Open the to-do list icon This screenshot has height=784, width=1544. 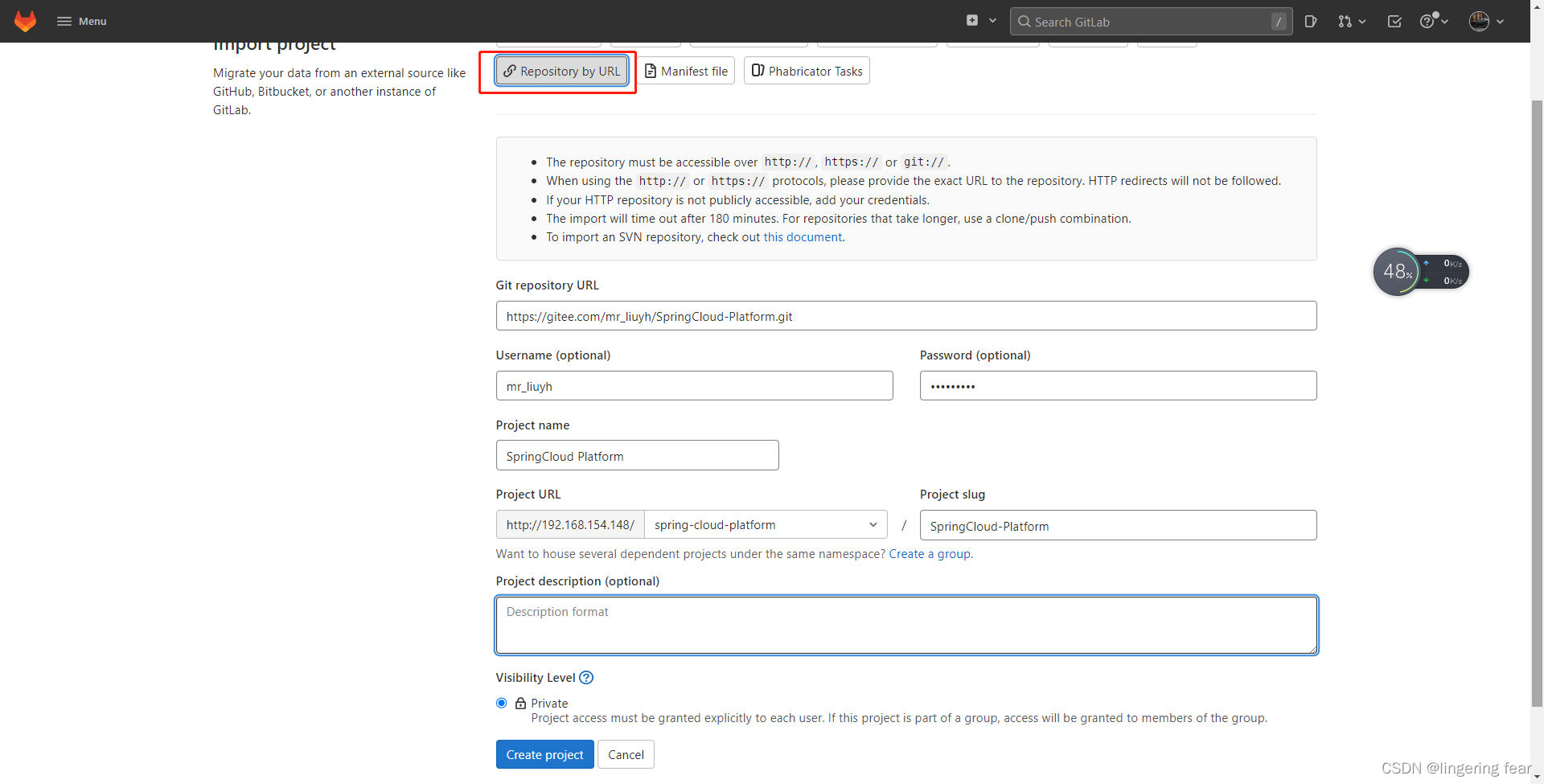coord(1395,22)
